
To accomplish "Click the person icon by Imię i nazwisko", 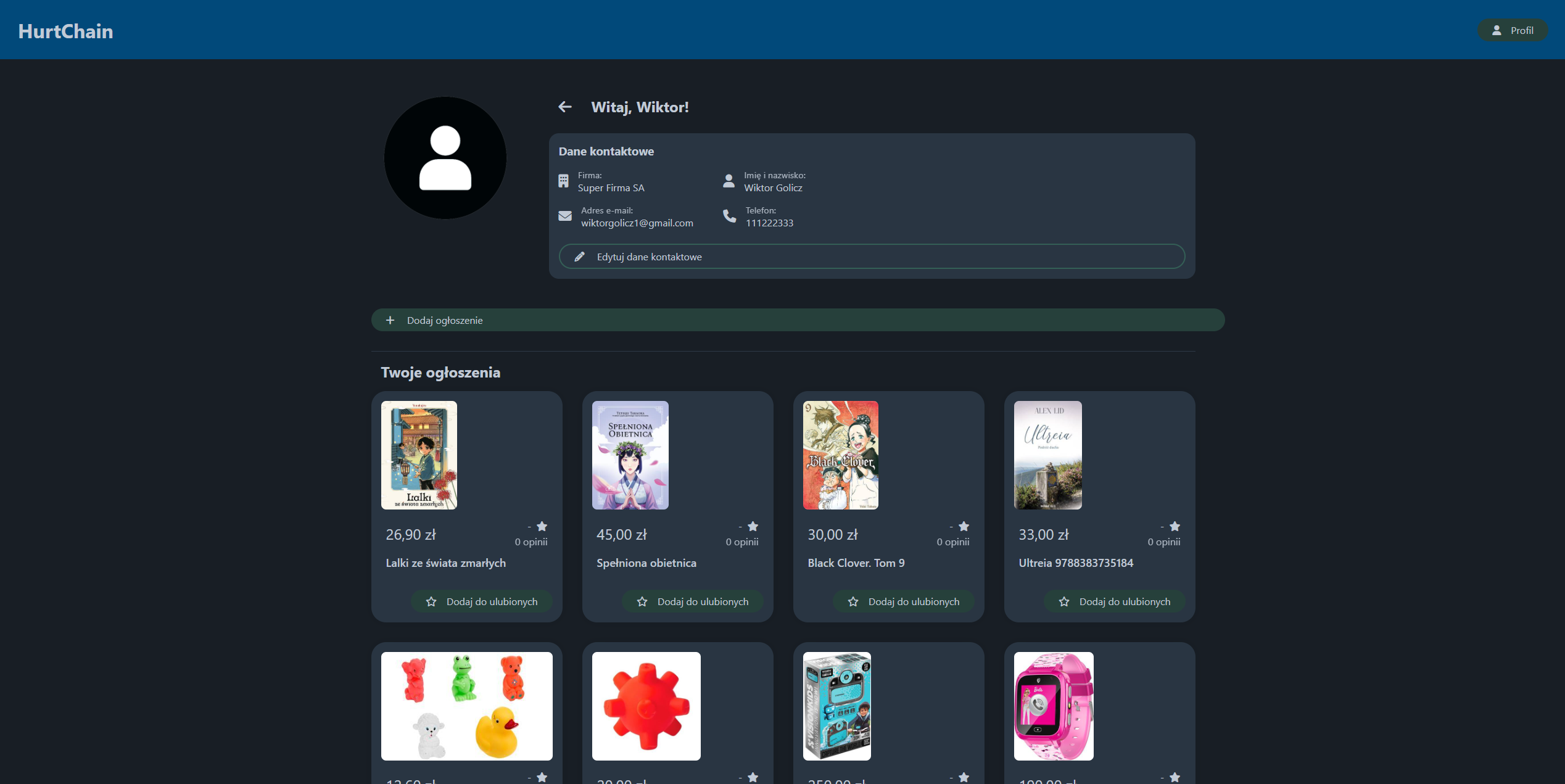I will click(729, 181).
